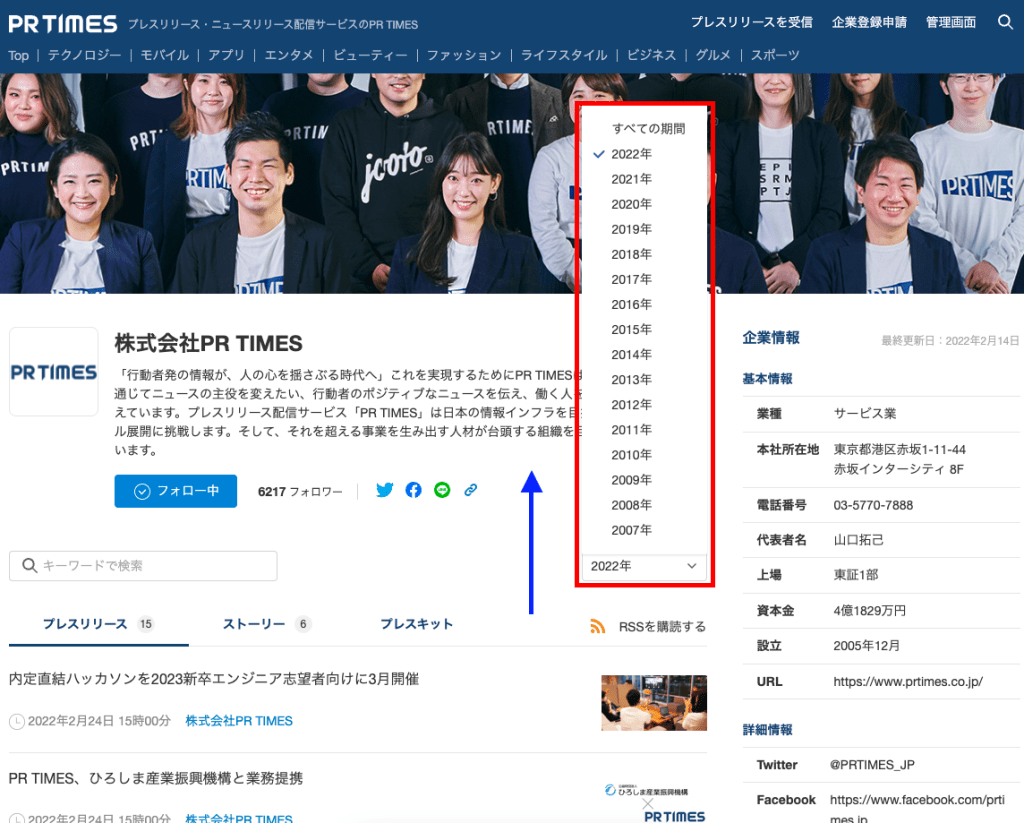This screenshot has width=1024, height=823.
Task: Choose 2017年 in the year list
Action: click(x=632, y=280)
